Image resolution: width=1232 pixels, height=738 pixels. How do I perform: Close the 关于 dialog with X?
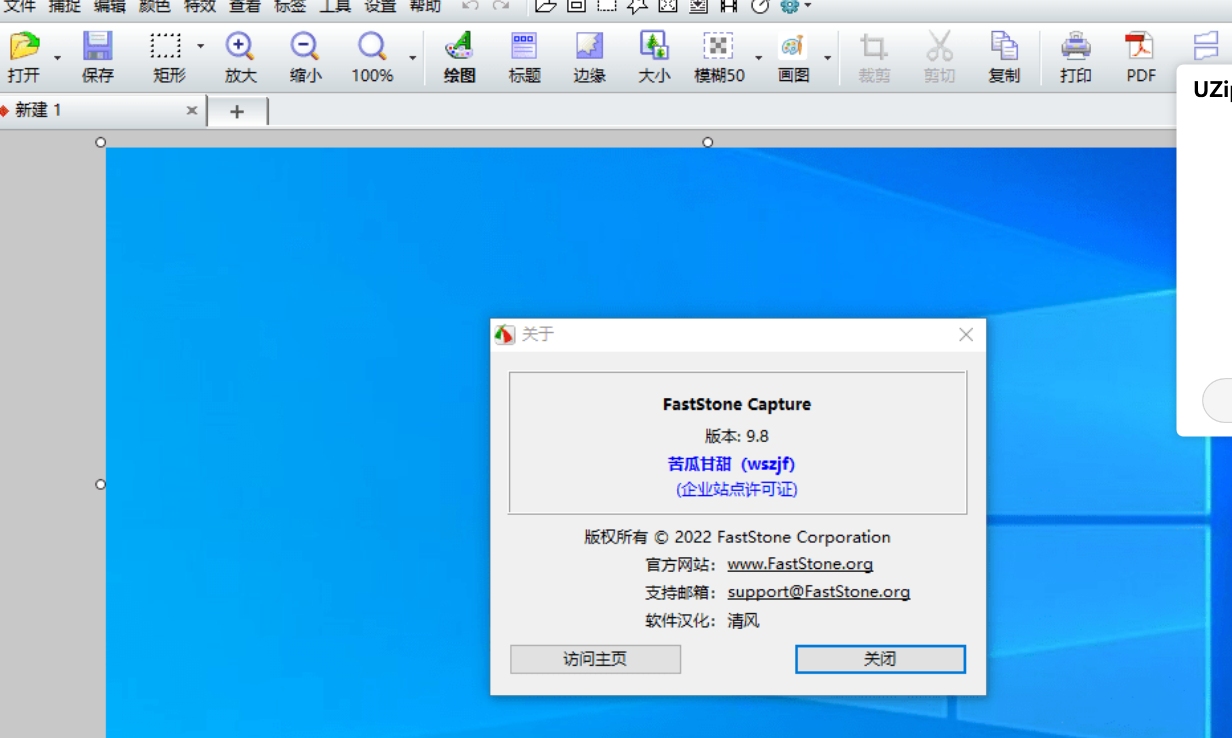pos(965,335)
